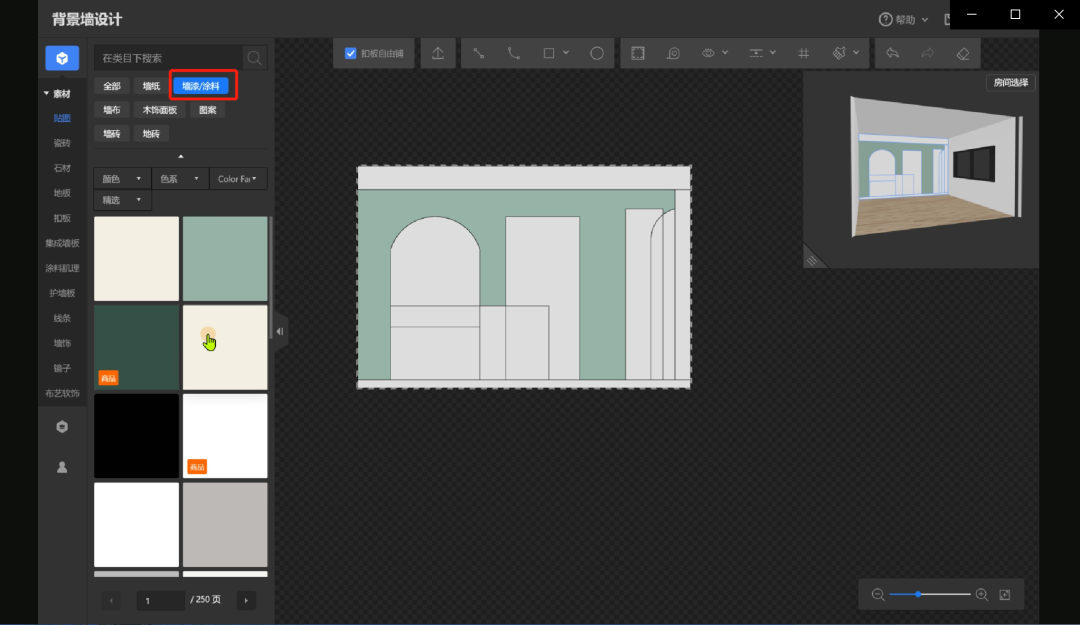Select the black paint swatch
The height and width of the screenshot is (625, 1080).
(136, 436)
